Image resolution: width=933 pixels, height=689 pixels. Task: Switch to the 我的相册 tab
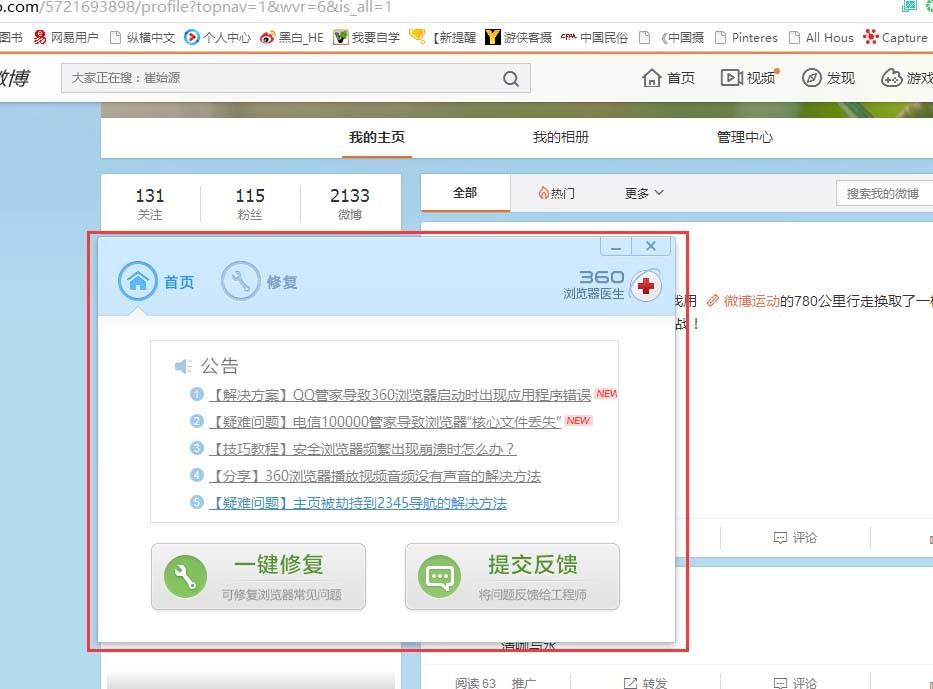click(561, 138)
